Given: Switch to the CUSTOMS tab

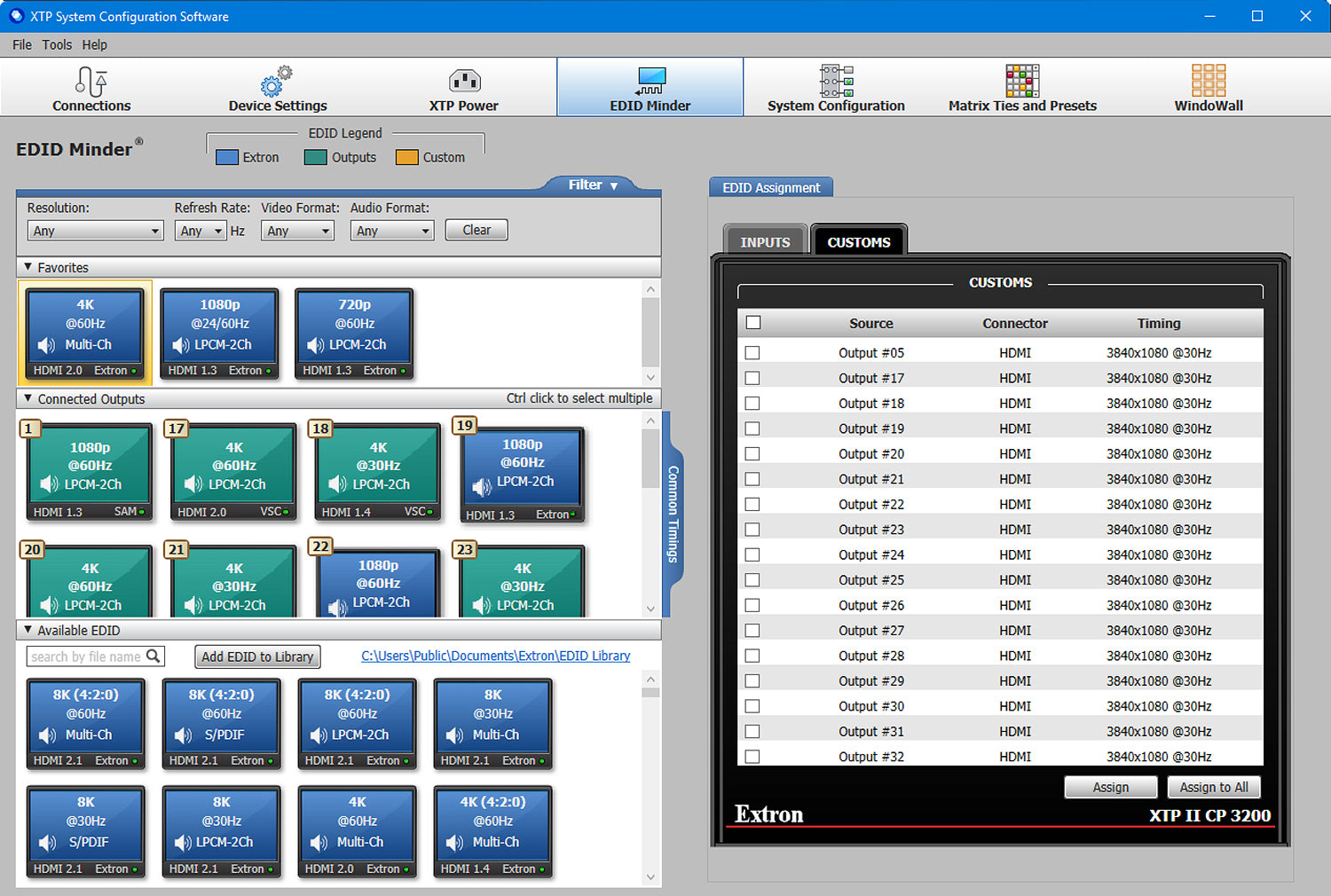Looking at the screenshot, I should pyautogui.click(x=859, y=241).
